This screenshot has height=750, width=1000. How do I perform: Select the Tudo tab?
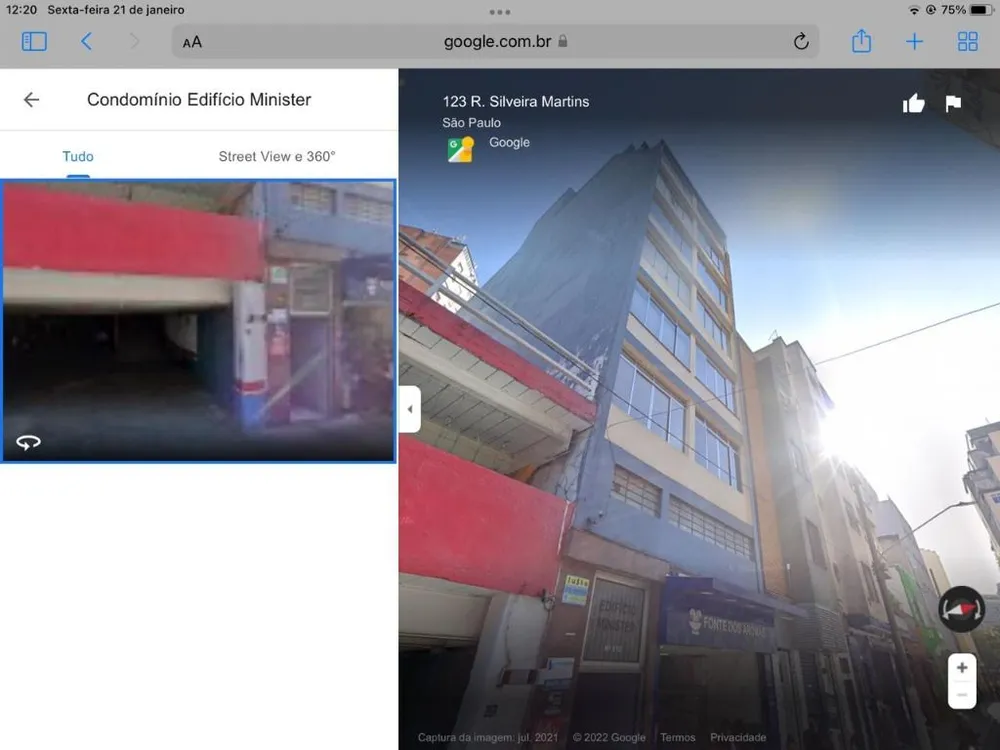click(x=78, y=156)
